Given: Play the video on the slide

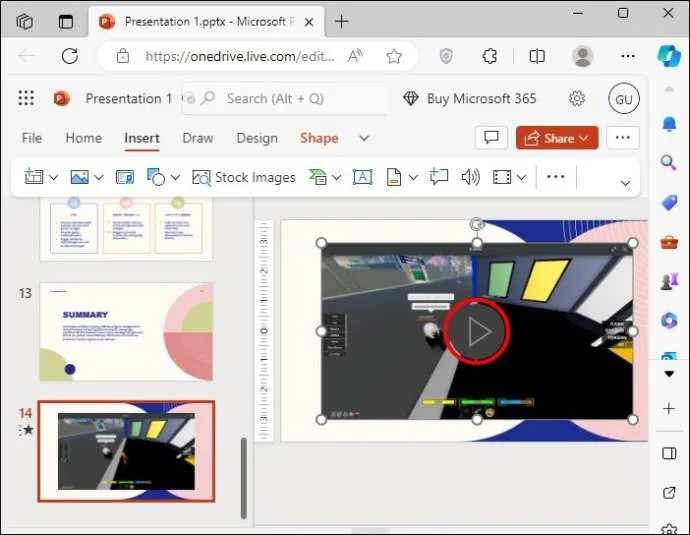Looking at the screenshot, I should click(477, 331).
